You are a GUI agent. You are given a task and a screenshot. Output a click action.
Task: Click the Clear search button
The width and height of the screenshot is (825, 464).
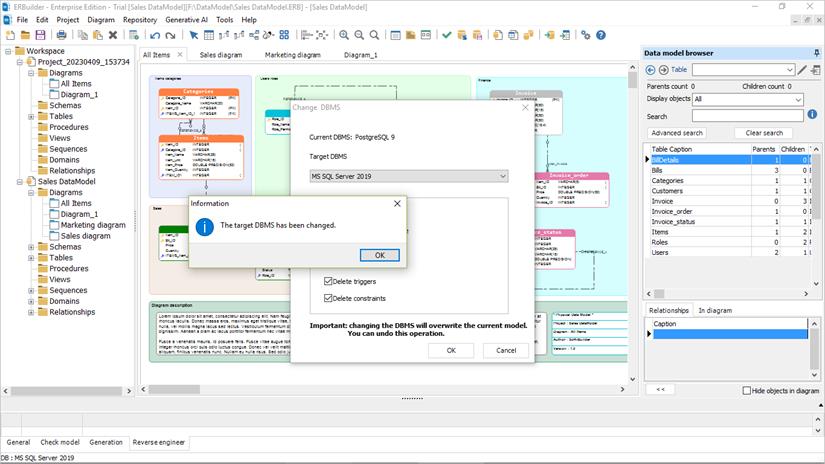point(764,133)
